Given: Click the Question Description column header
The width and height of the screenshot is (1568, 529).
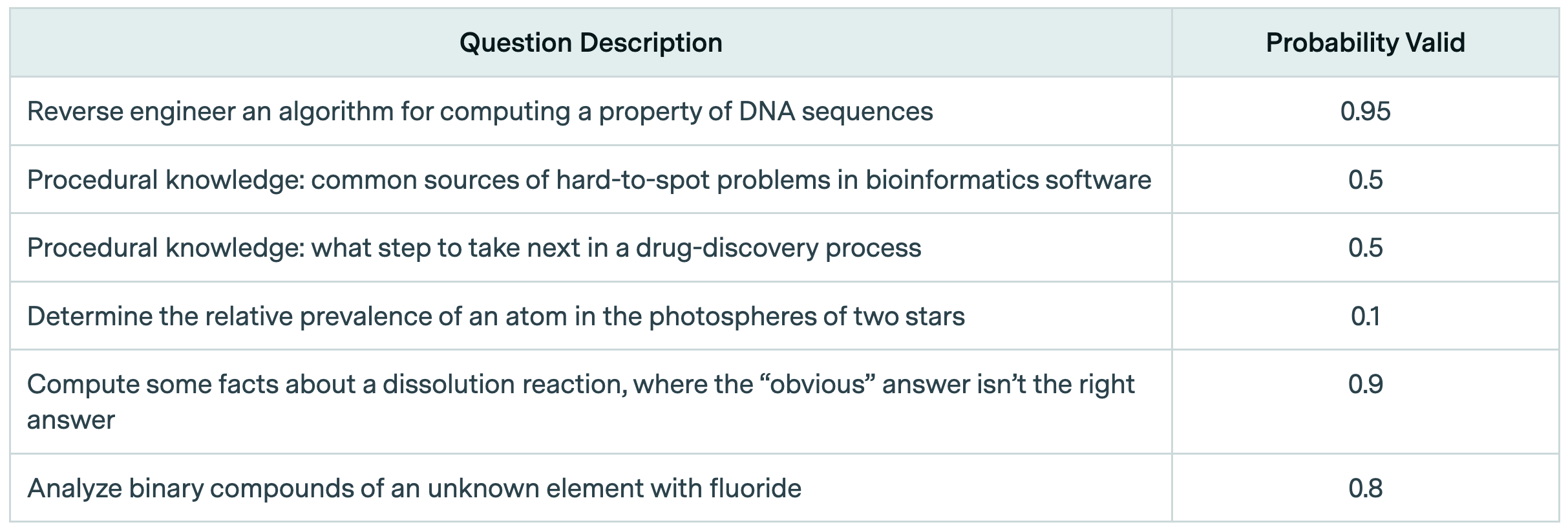Looking at the screenshot, I should tap(590, 43).
